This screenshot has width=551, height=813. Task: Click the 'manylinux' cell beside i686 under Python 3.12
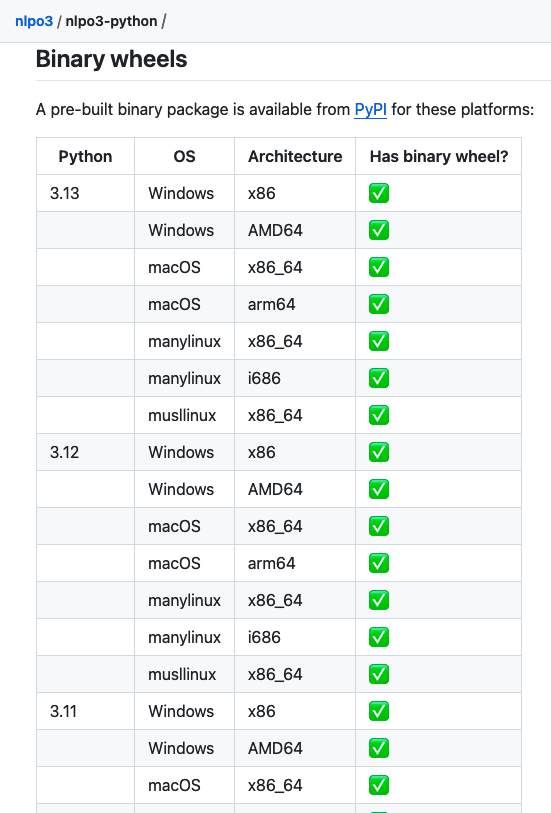click(x=185, y=637)
